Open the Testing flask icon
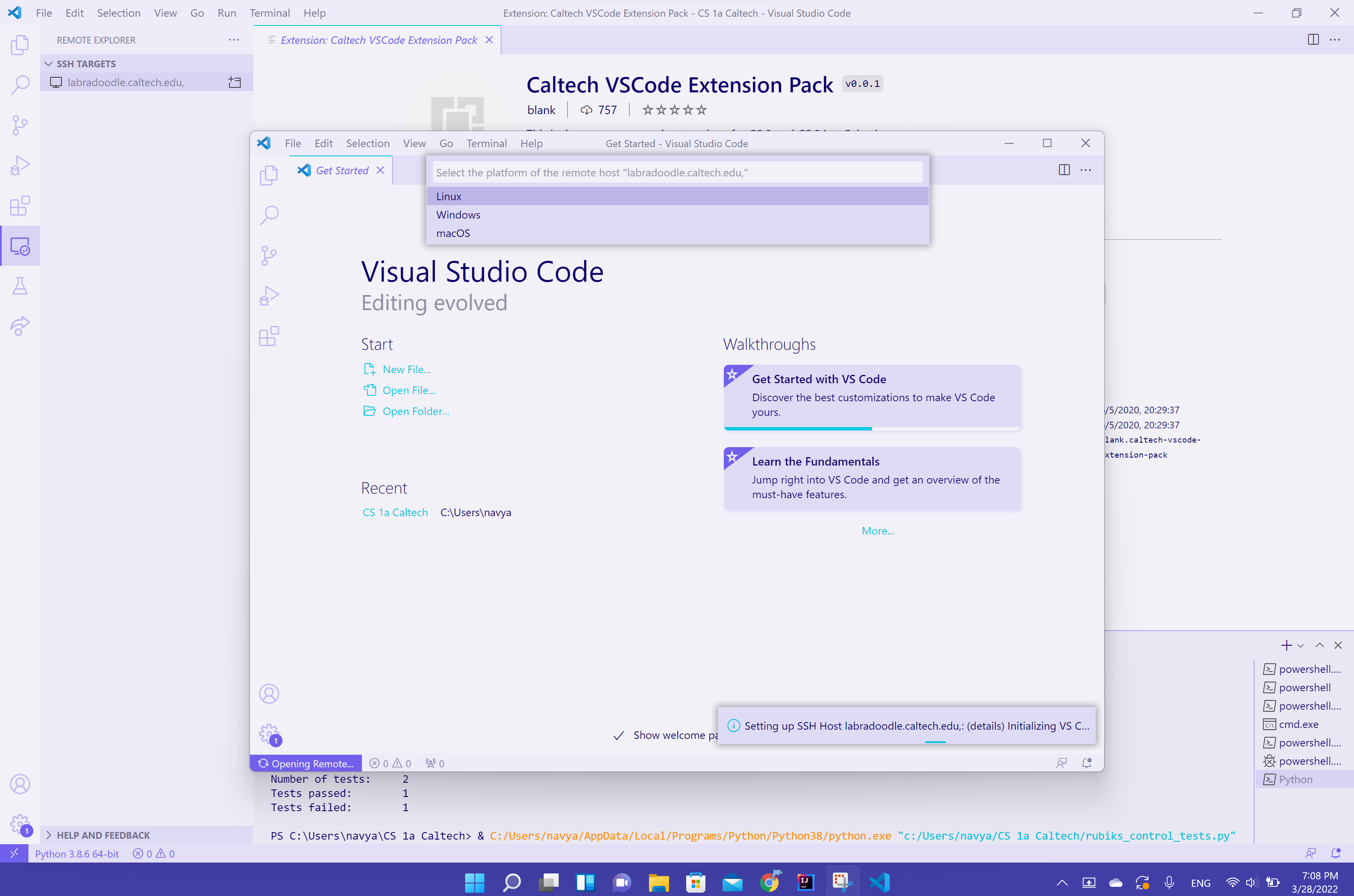 click(20, 286)
